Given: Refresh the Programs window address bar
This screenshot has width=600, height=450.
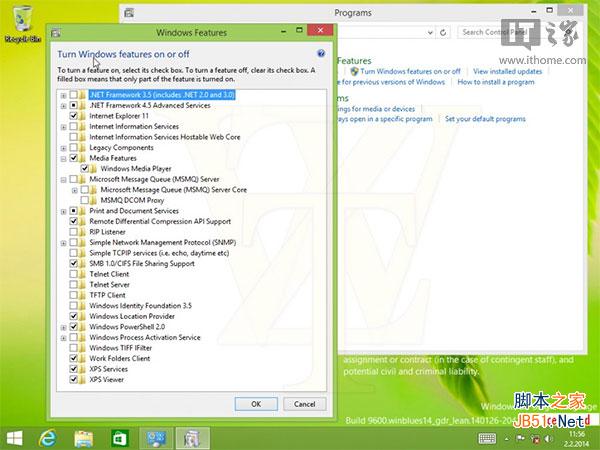Looking at the screenshot, I should click(x=443, y=33).
